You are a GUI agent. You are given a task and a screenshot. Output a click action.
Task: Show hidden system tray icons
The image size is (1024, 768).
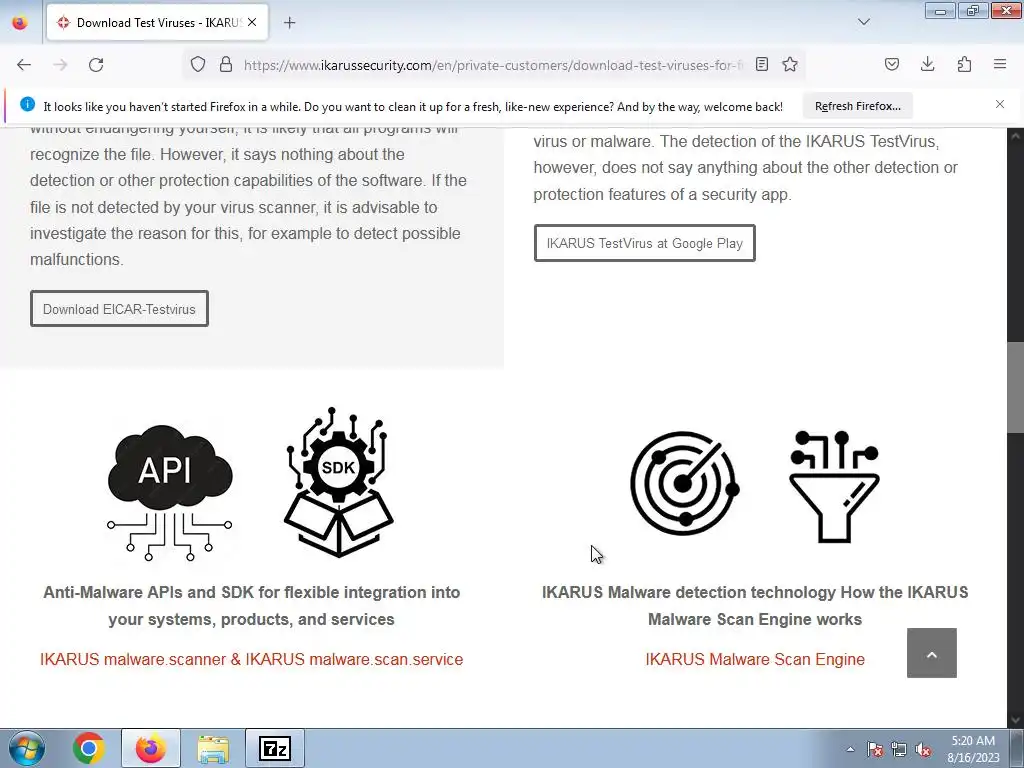click(x=850, y=749)
